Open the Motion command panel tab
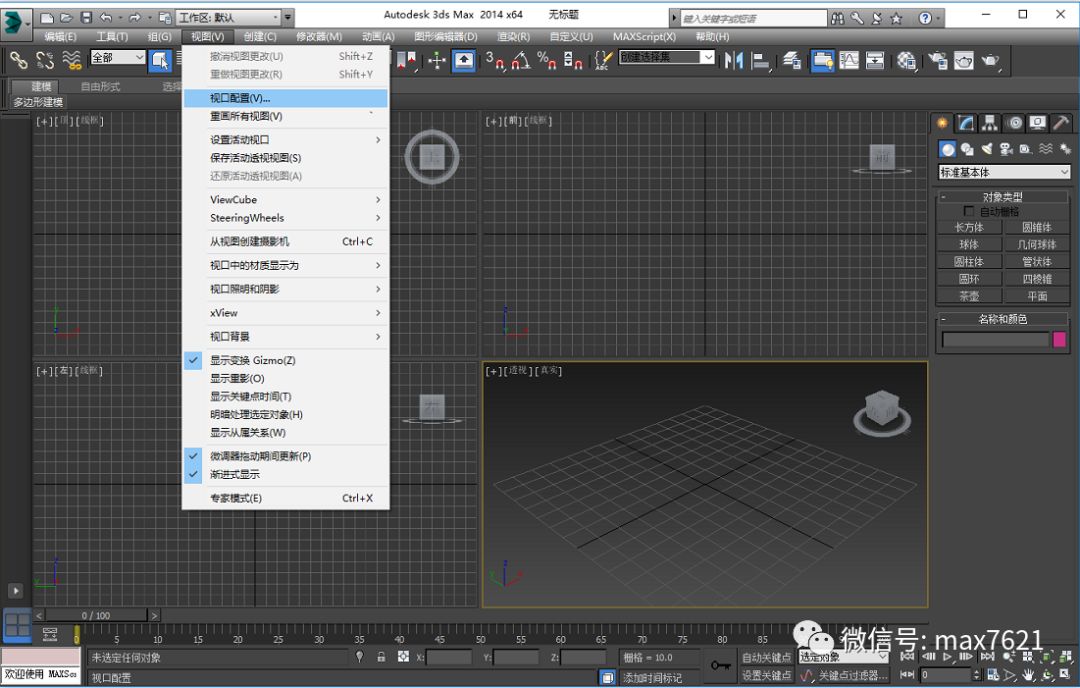Viewport: 1080px width, 688px height. click(1014, 123)
